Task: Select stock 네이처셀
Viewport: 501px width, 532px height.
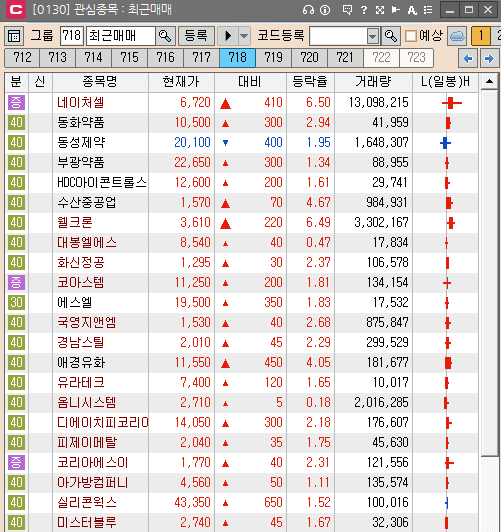Action: coord(80,102)
